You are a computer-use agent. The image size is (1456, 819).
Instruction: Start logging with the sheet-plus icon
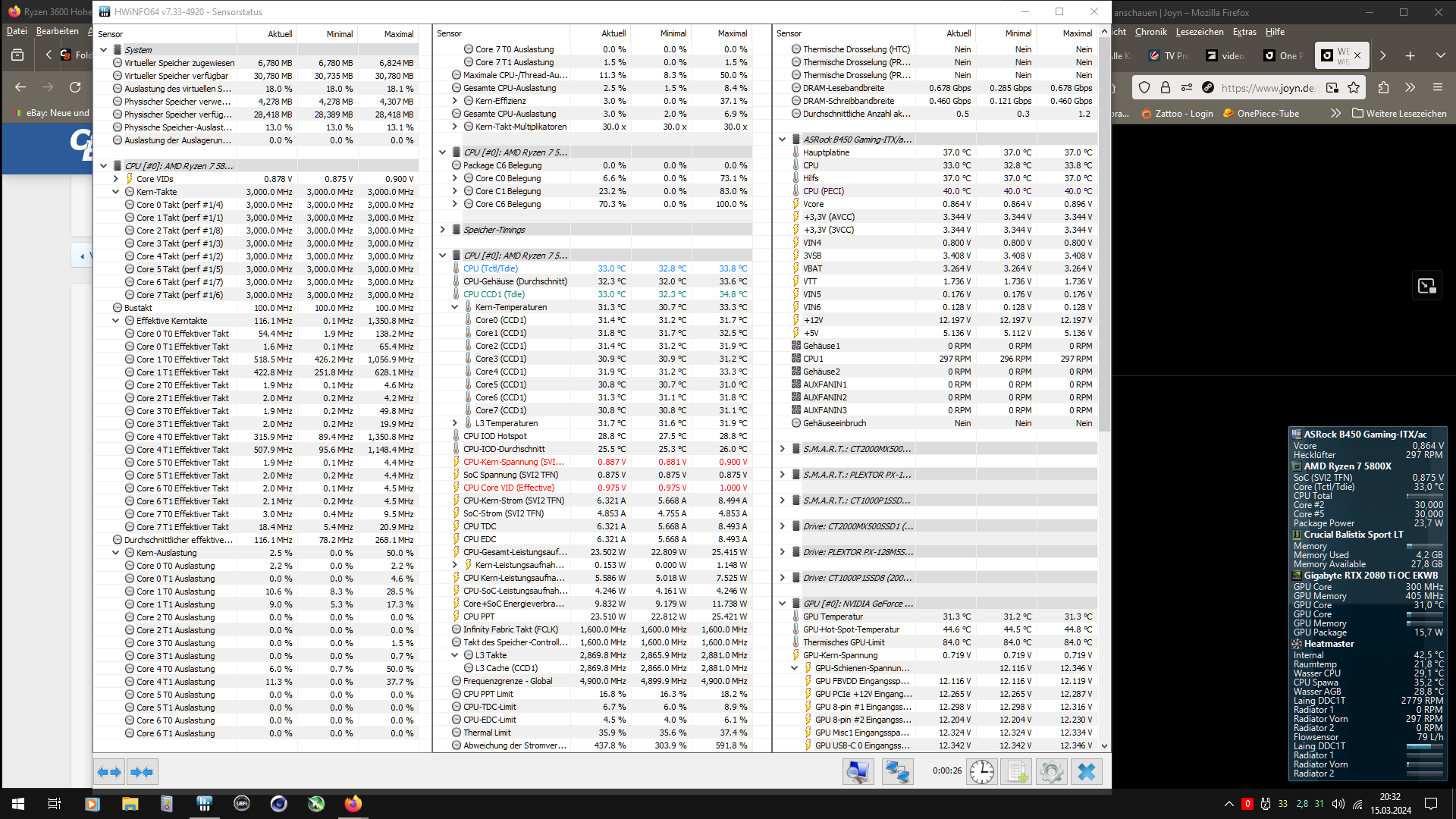click(x=1016, y=772)
